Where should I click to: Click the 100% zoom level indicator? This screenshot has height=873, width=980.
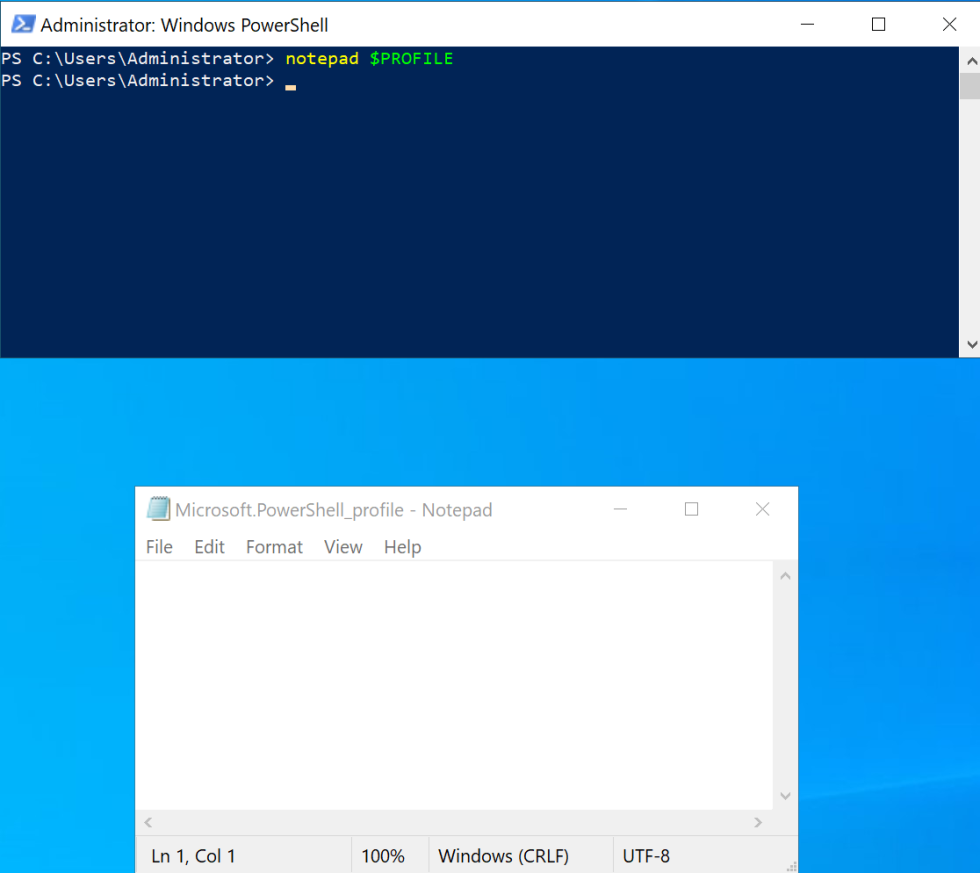pos(383,856)
